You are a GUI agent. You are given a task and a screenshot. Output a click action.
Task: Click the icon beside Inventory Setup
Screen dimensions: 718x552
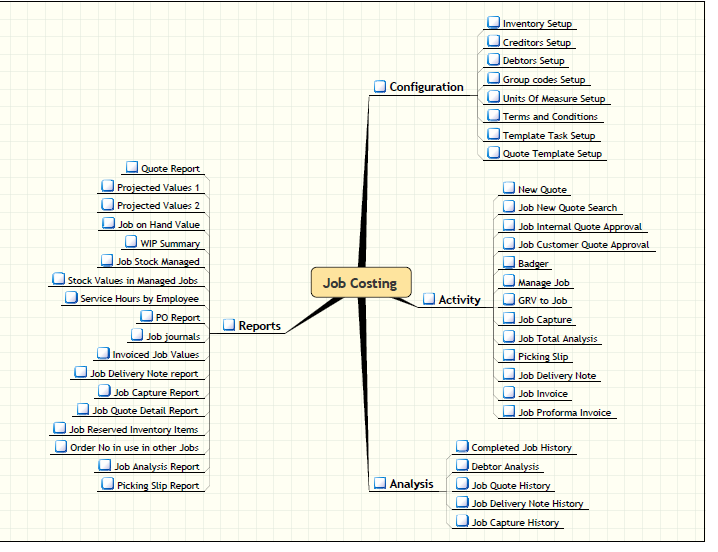(493, 22)
